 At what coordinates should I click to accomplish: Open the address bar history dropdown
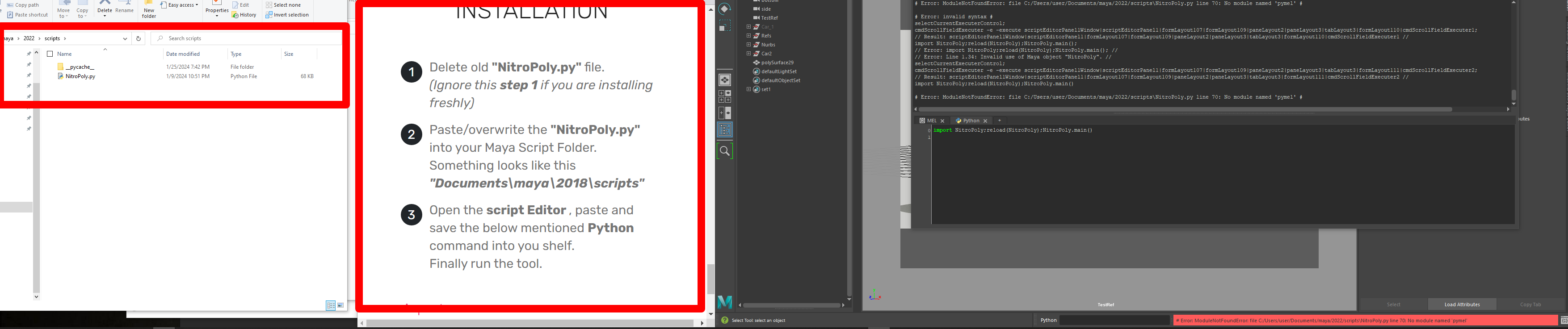point(126,38)
